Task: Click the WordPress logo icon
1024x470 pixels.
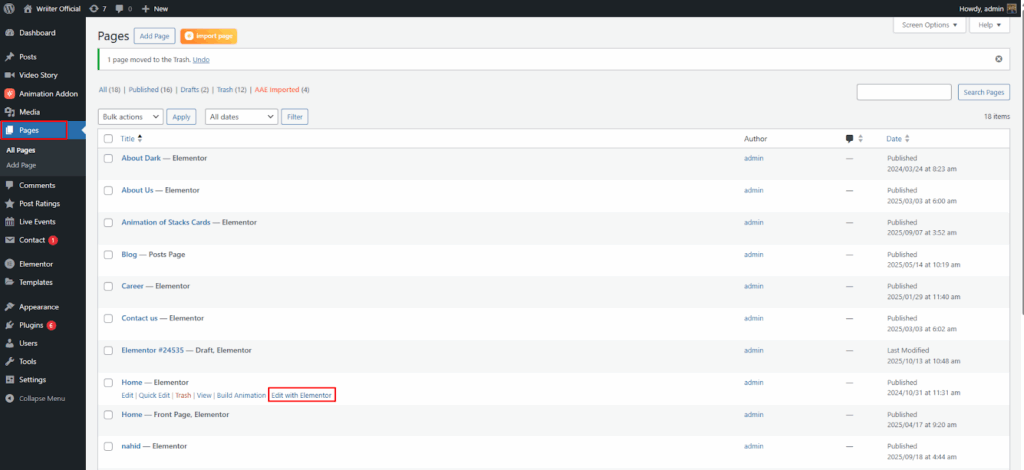Action: click(8, 8)
